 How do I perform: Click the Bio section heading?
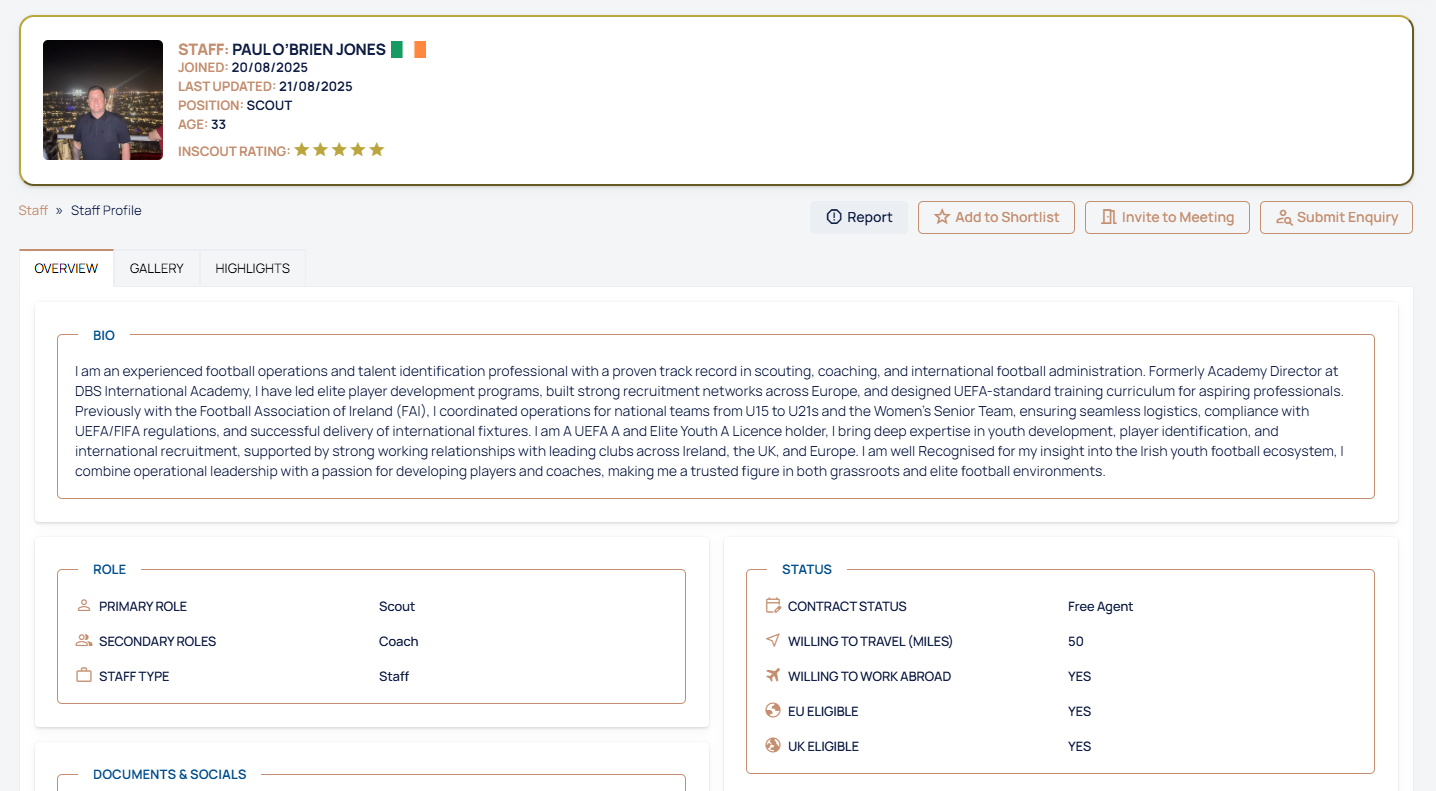click(x=104, y=335)
